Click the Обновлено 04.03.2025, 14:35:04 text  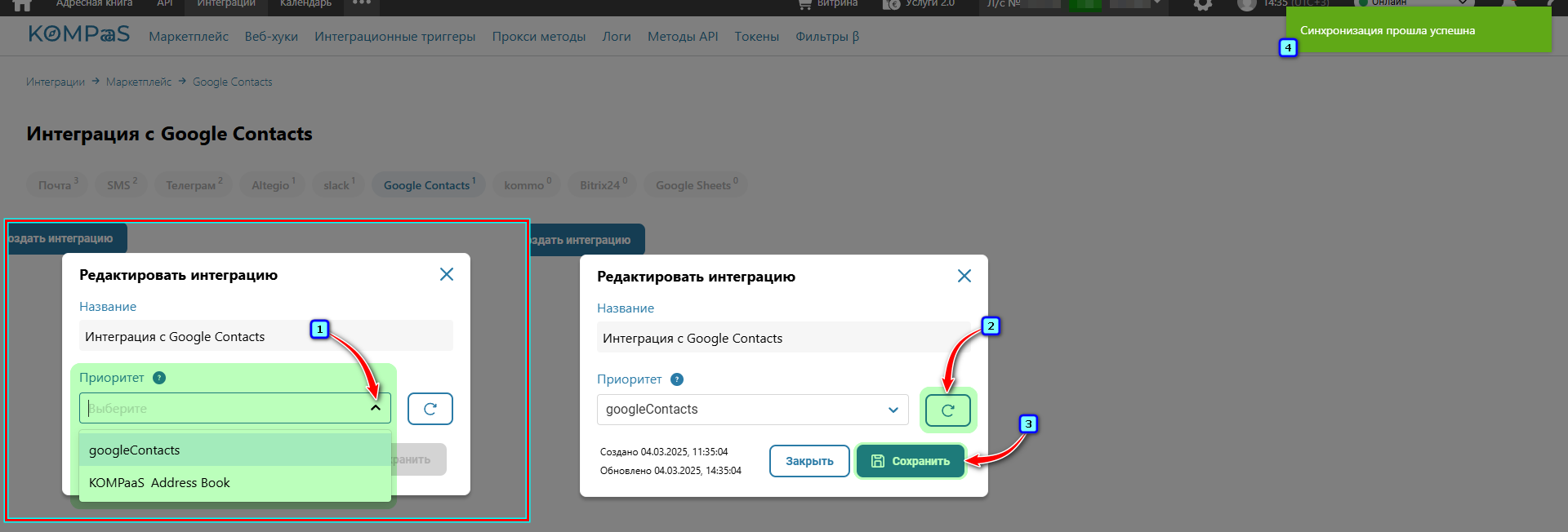pyautogui.click(x=670, y=471)
